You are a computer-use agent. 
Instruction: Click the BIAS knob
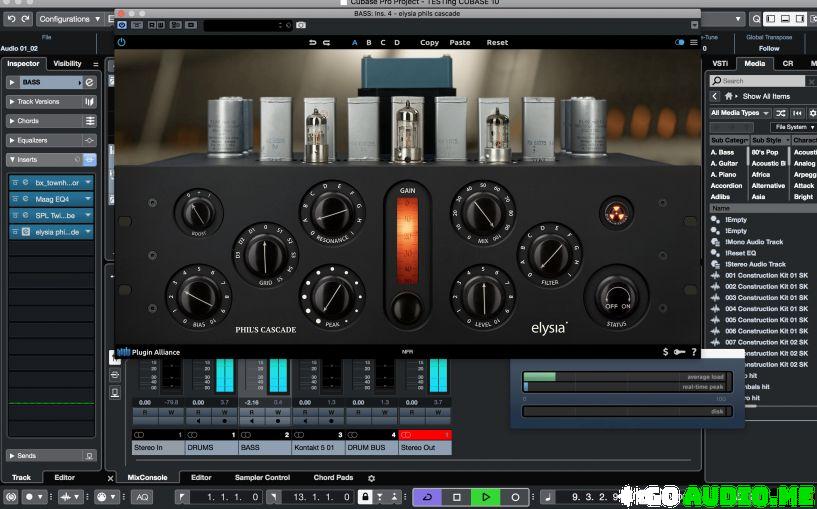tap(199, 297)
